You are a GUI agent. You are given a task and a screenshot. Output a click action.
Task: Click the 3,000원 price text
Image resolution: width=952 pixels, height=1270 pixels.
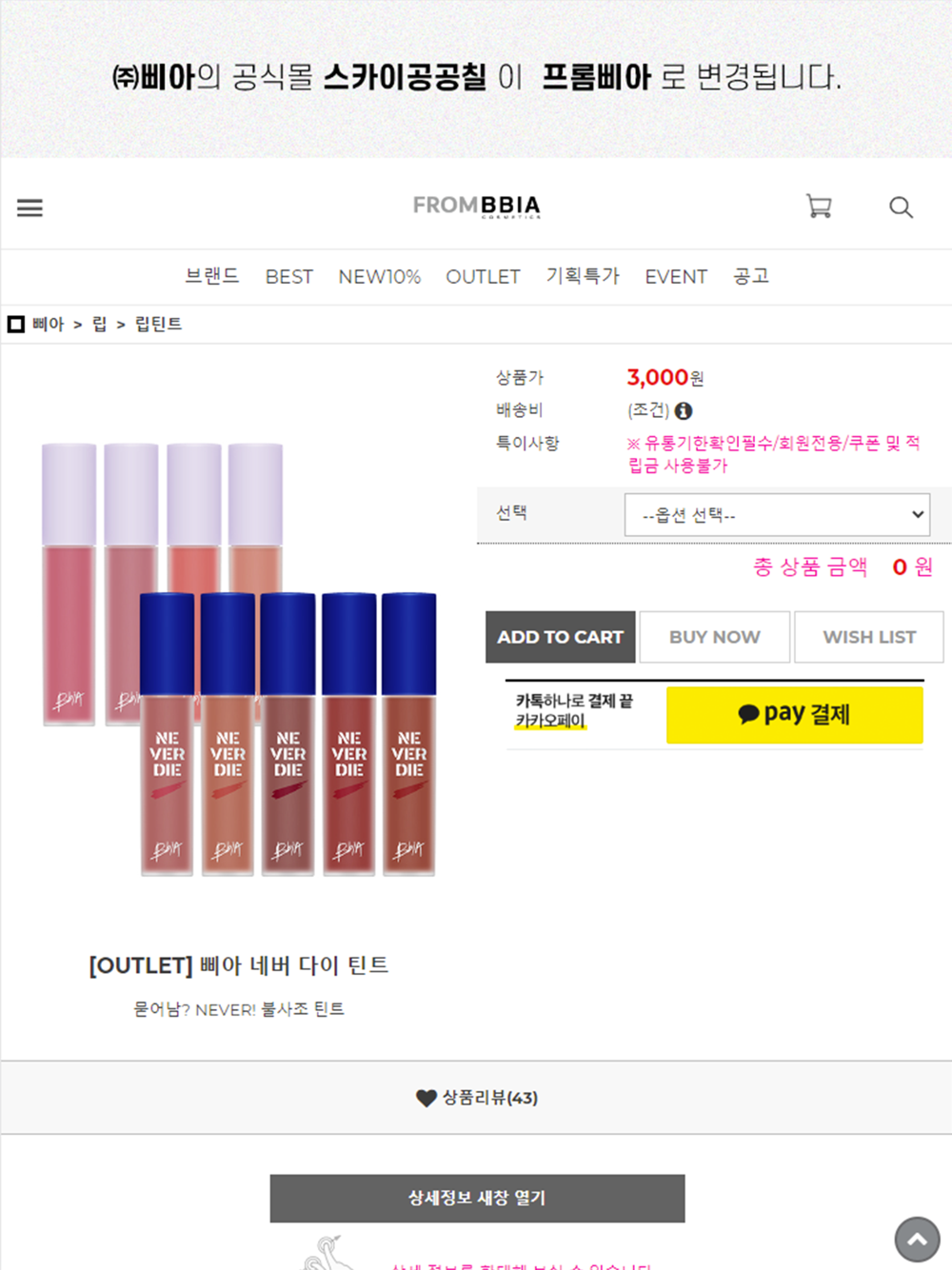(x=665, y=377)
